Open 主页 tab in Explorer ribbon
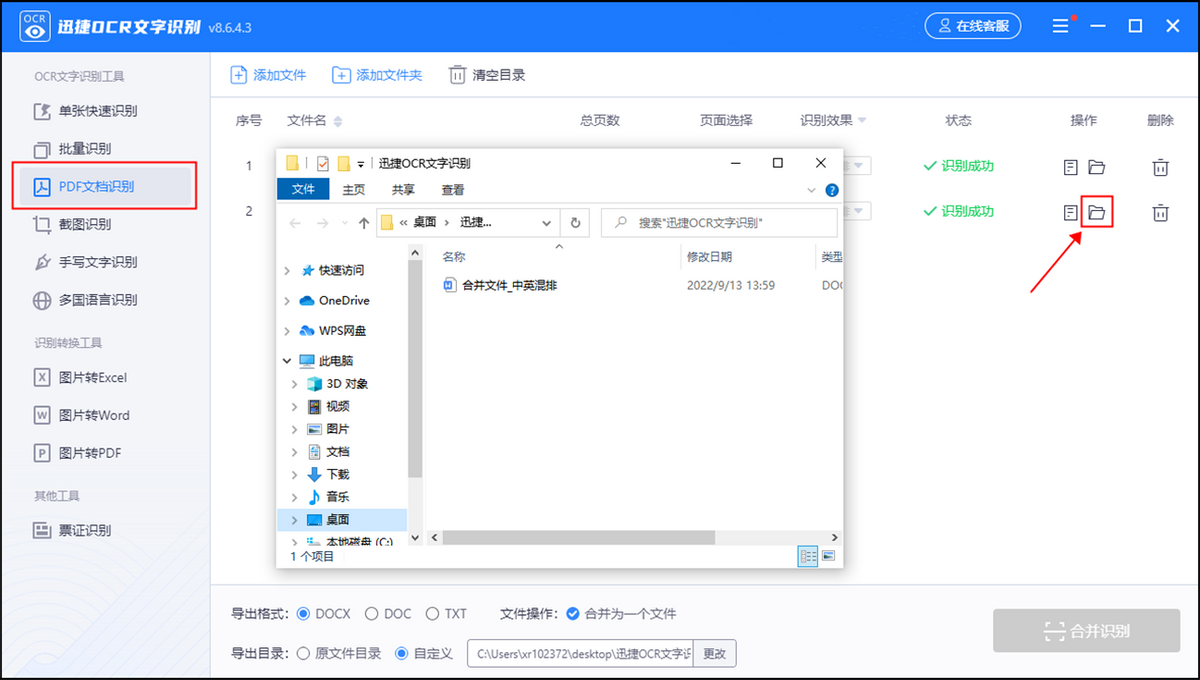1200x680 pixels. coord(354,189)
